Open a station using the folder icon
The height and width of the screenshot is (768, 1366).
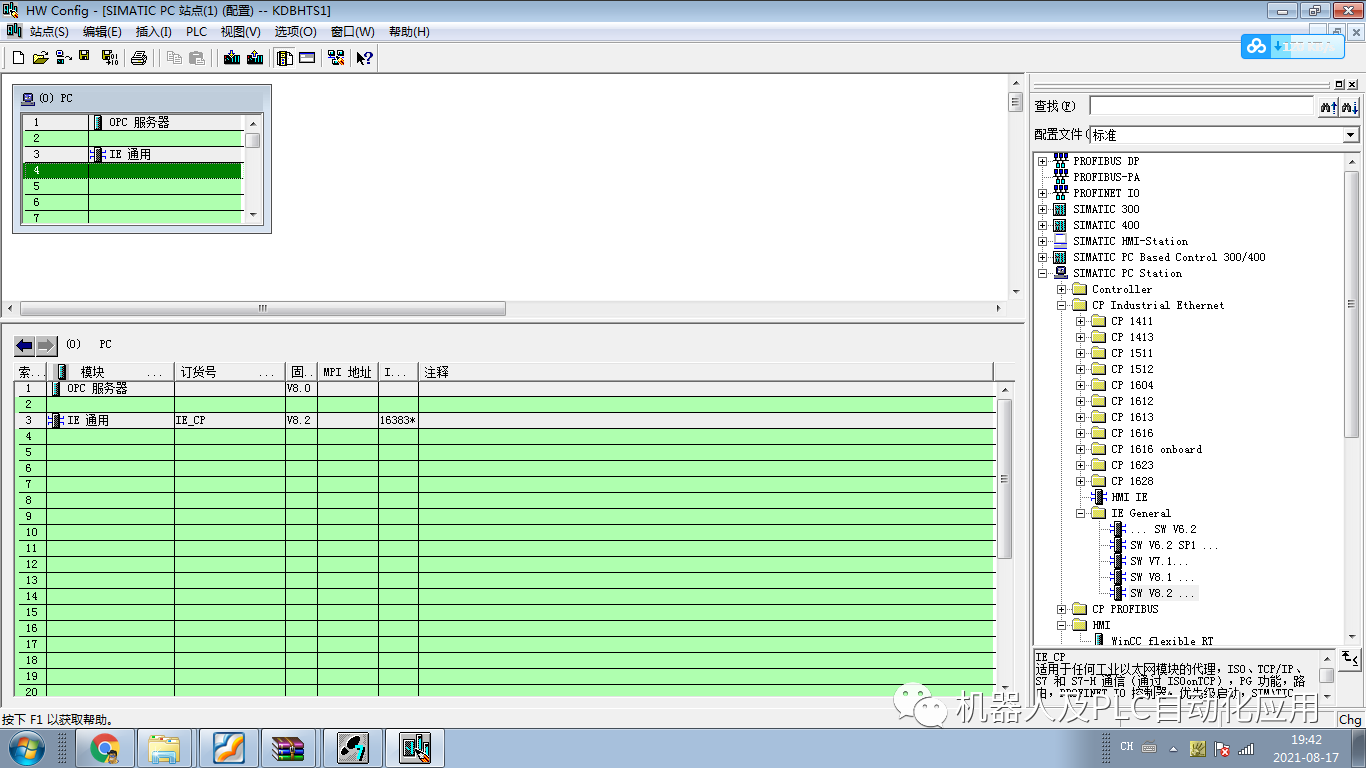(40, 58)
